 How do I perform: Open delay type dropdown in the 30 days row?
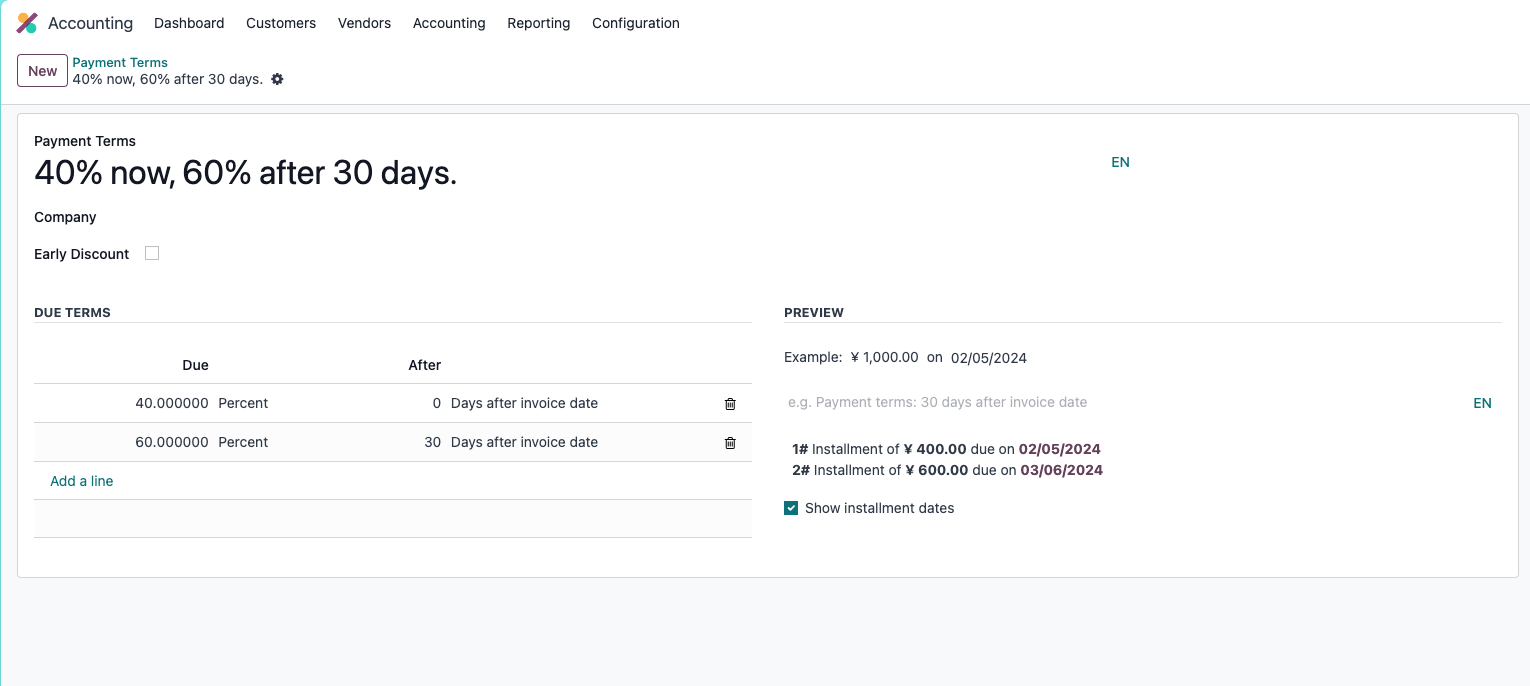[x=524, y=442]
